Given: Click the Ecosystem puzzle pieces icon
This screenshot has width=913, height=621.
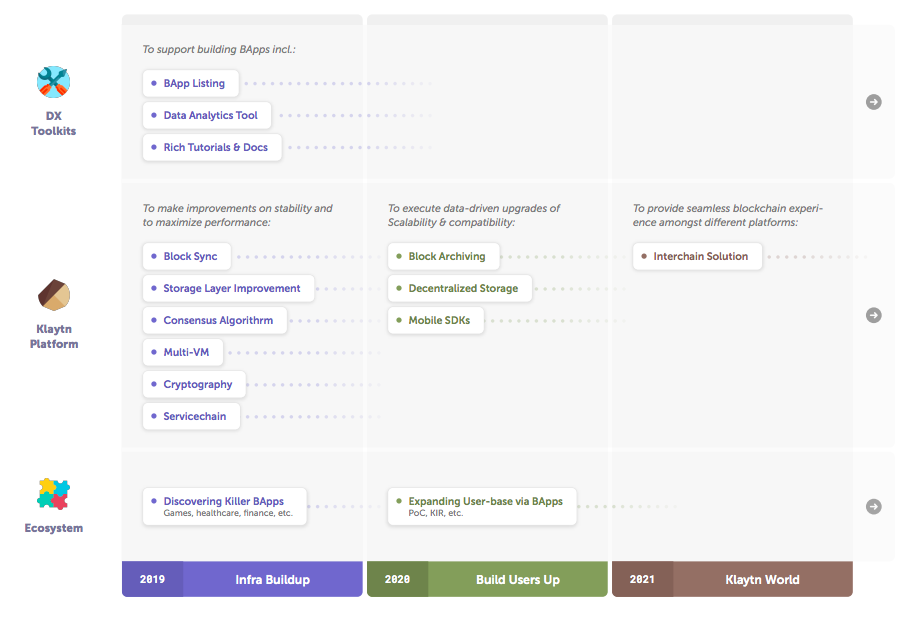Looking at the screenshot, I should (x=54, y=494).
